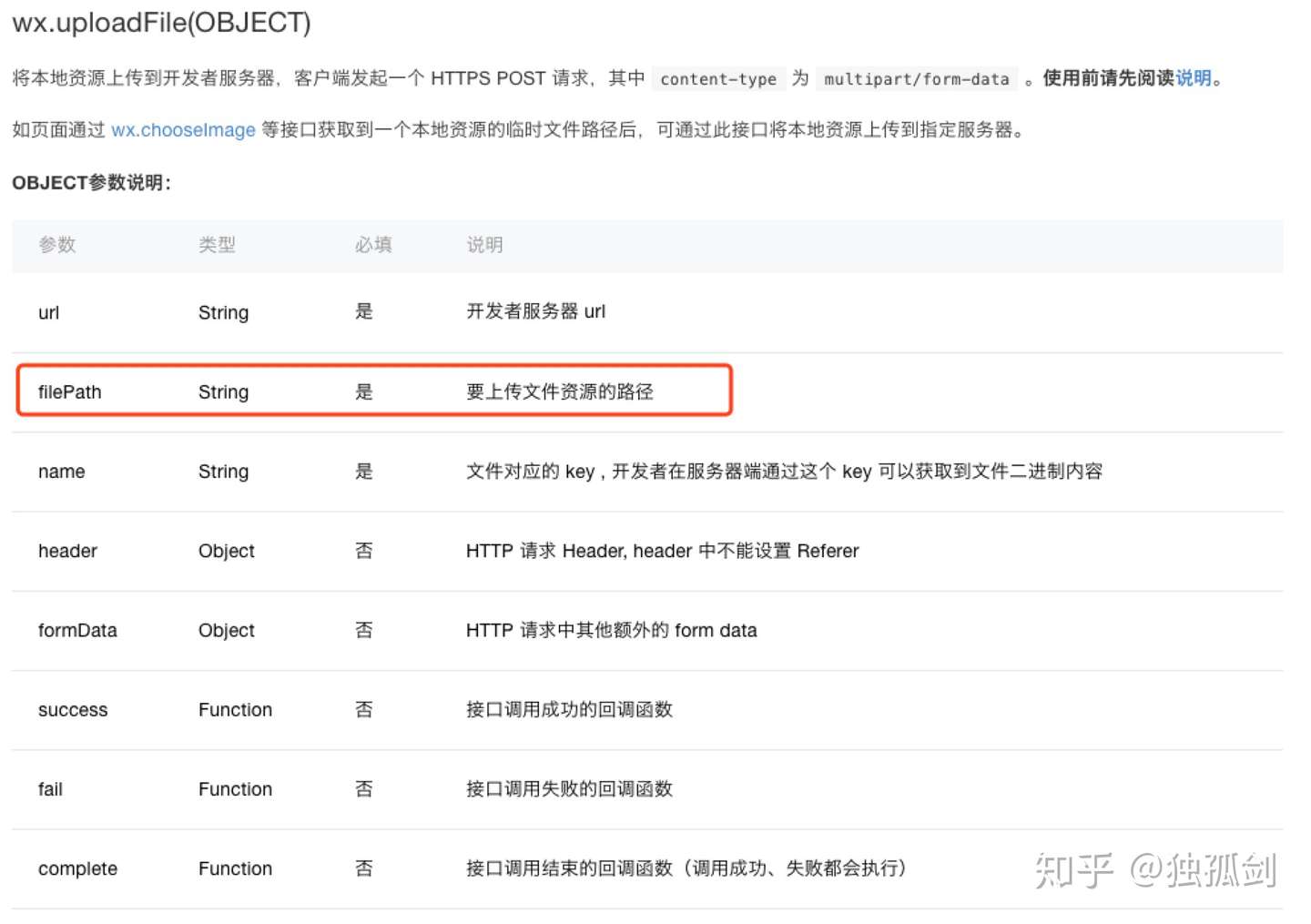
Task: Click Function type in the fail row
Action: pyautogui.click(x=236, y=789)
